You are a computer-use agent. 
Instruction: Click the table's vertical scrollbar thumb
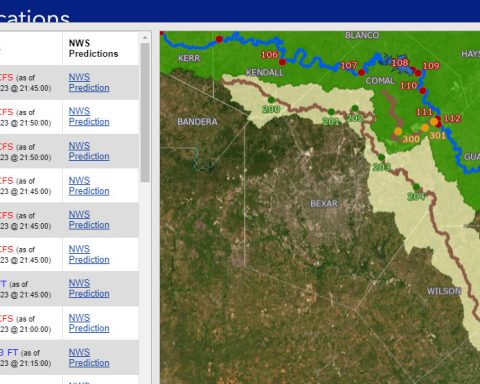[x=145, y=112]
